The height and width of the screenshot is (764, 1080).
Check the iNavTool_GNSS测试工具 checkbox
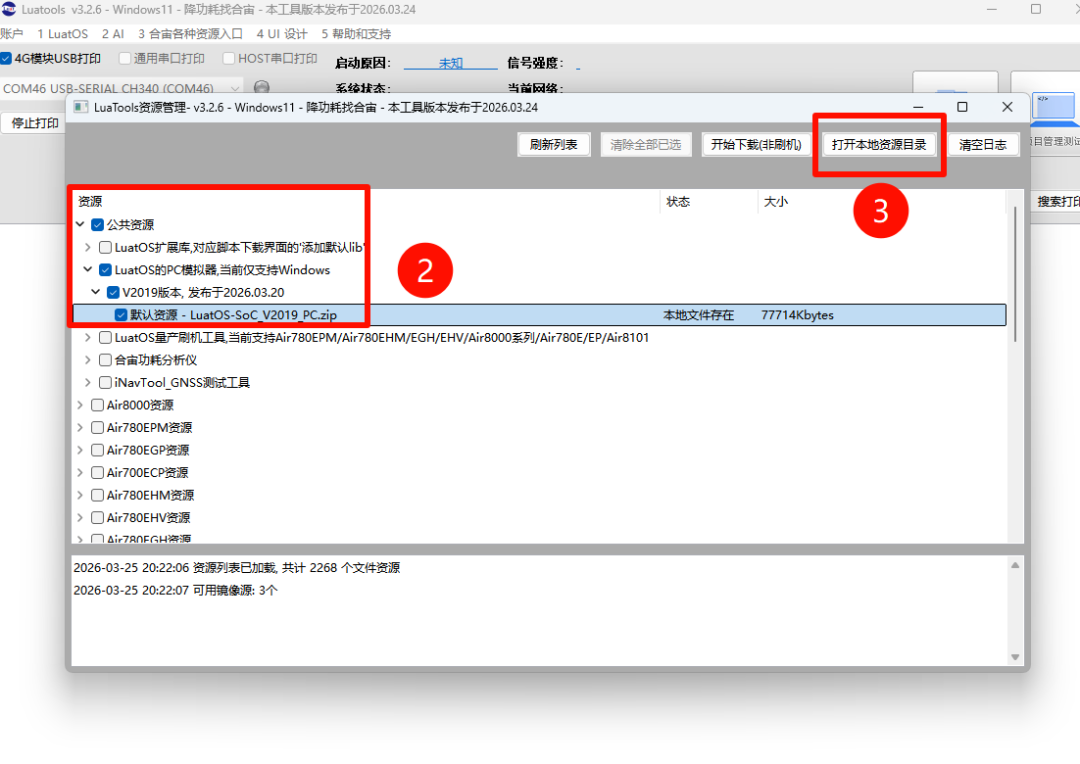pos(105,382)
